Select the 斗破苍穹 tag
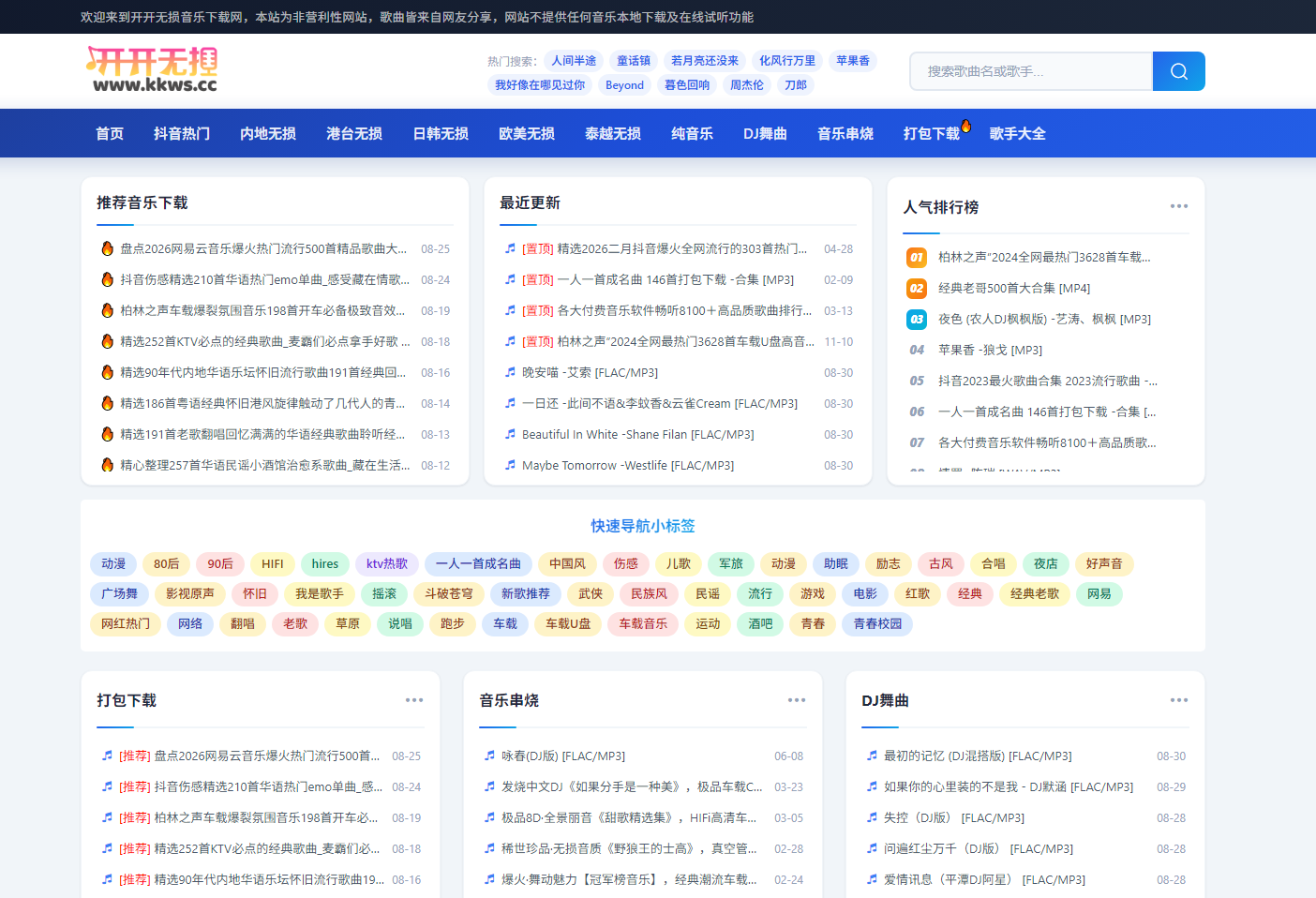The width and height of the screenshot is (1316, 898). coord(448,593)
